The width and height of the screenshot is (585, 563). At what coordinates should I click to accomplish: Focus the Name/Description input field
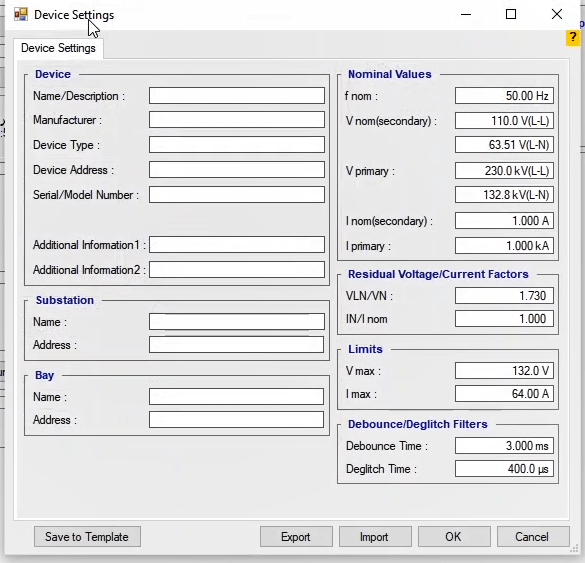(237, 96)
